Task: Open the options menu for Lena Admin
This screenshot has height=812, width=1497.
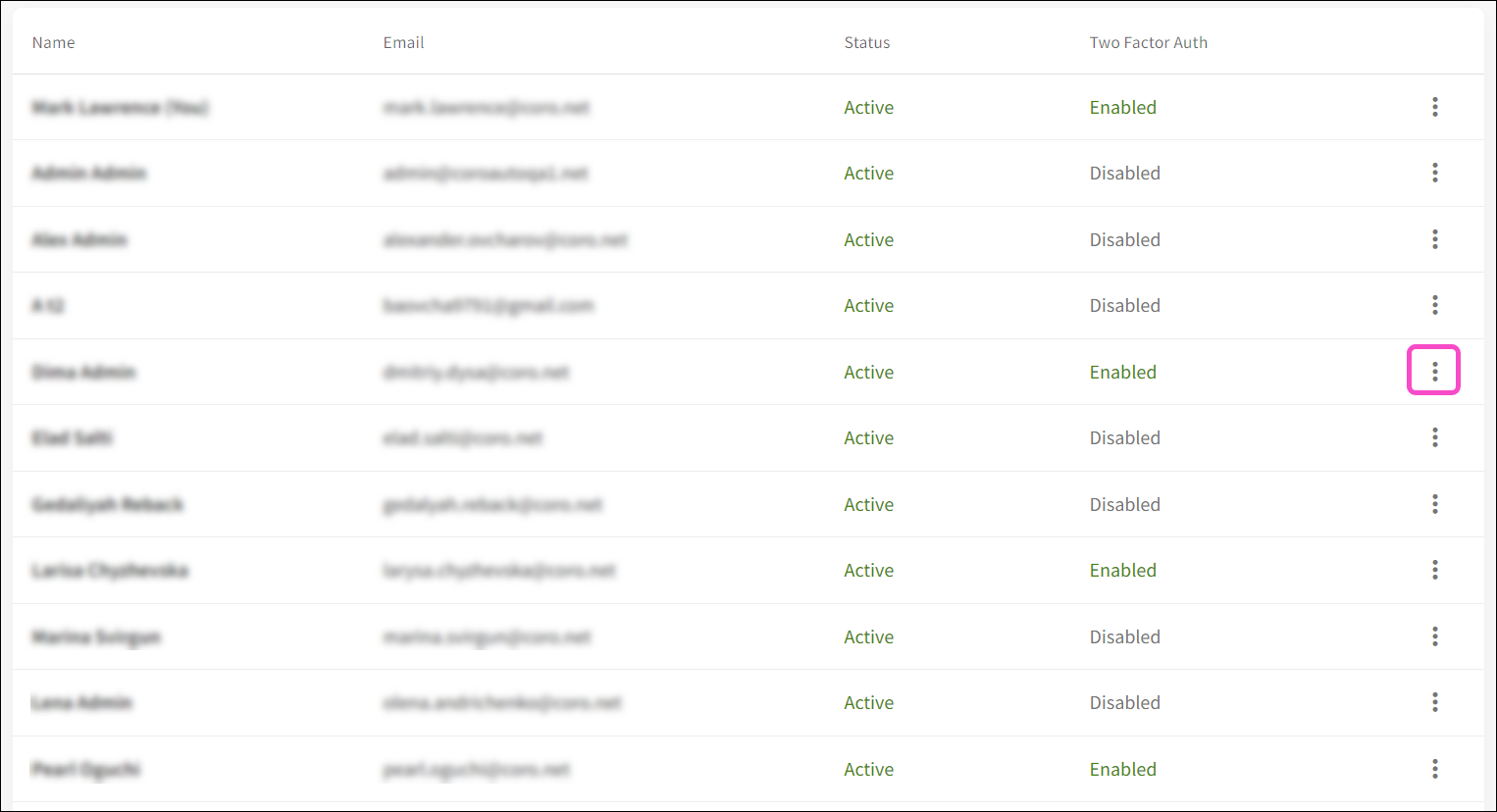Action: pos(1434,702)
